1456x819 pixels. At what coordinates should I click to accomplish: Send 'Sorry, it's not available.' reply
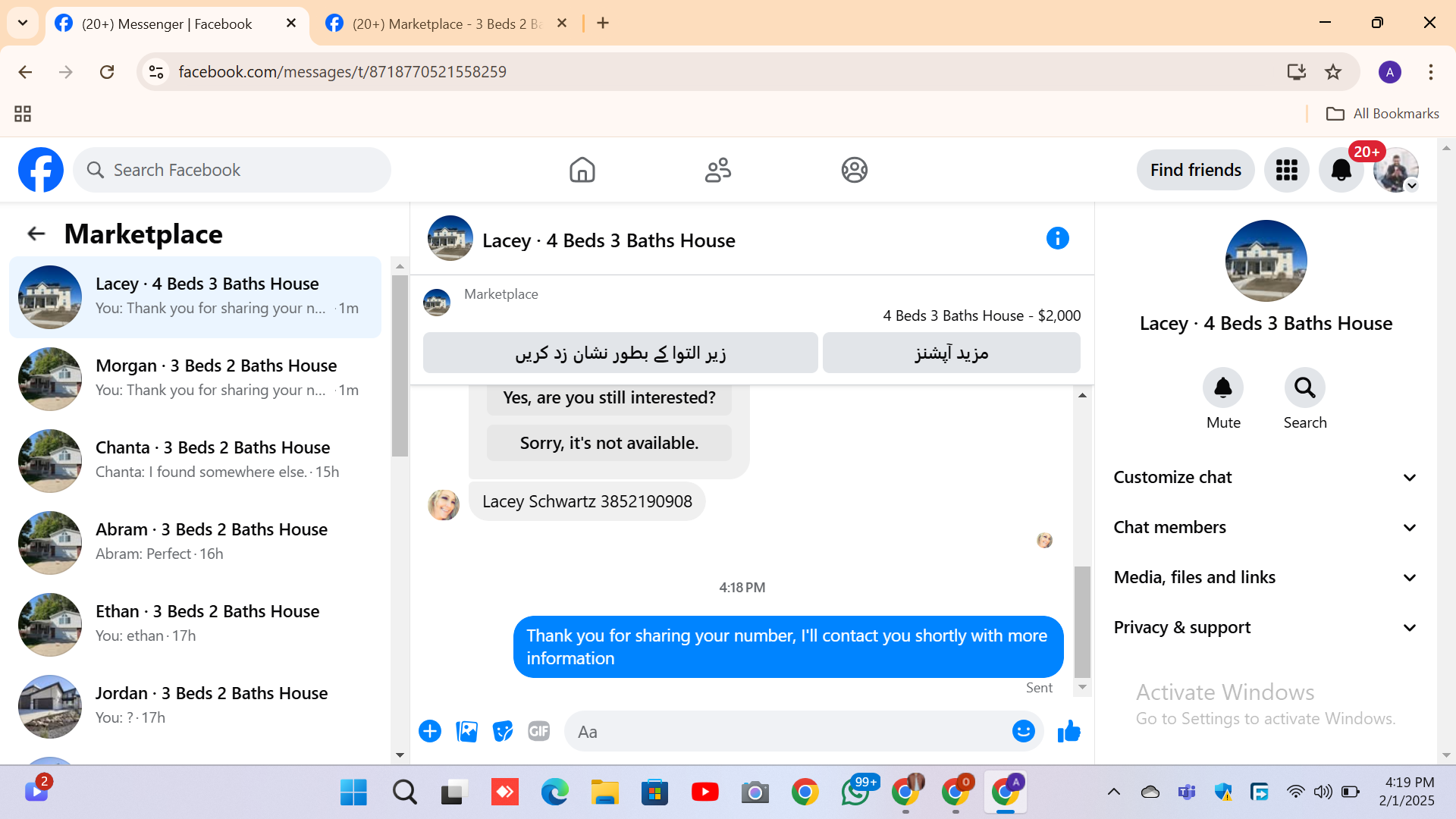[609, 443]
